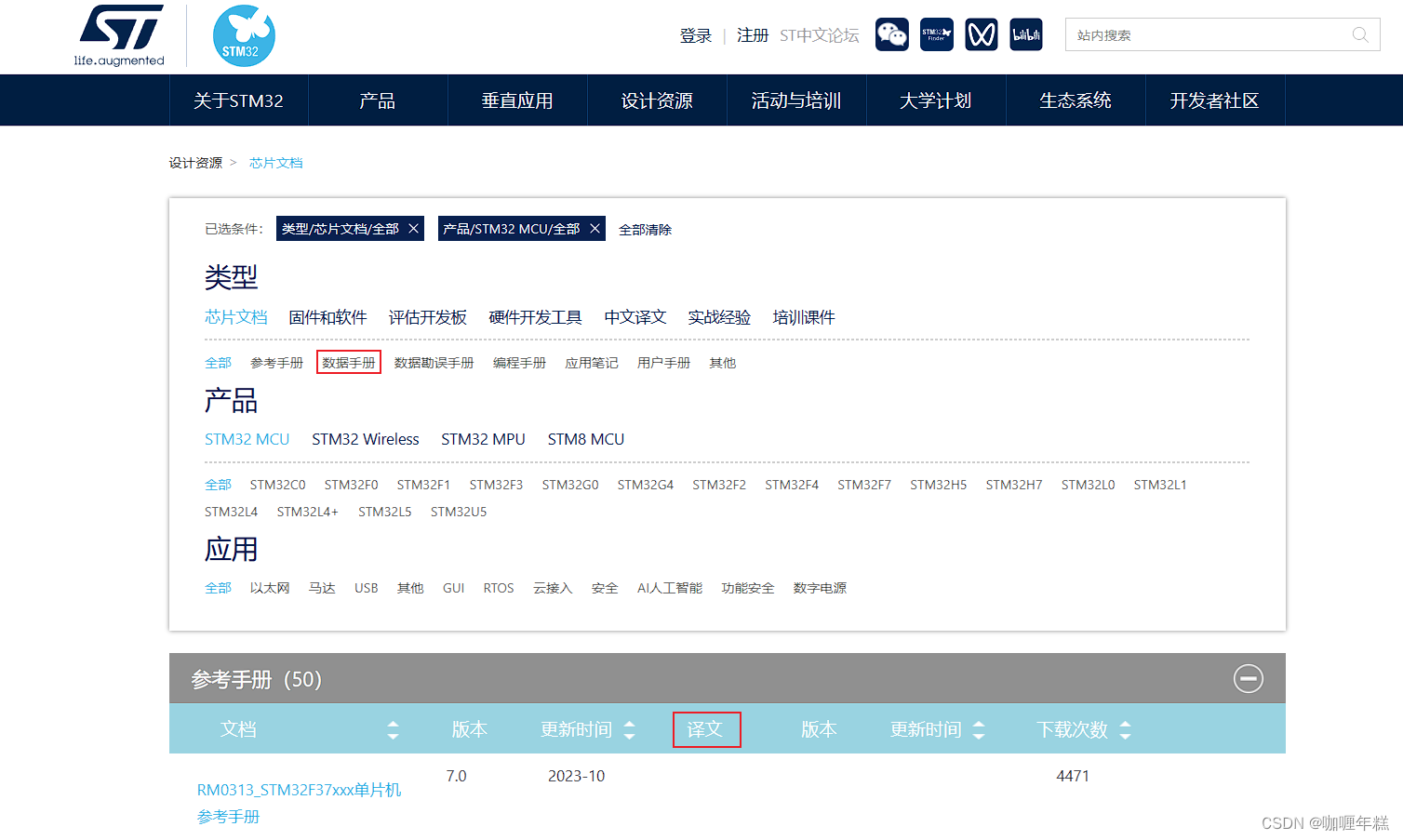Image resolution: width=1403 pixels, height=840 pixels.
Task: Filter by 应用笔记 subtype
Action: point(592,363)
